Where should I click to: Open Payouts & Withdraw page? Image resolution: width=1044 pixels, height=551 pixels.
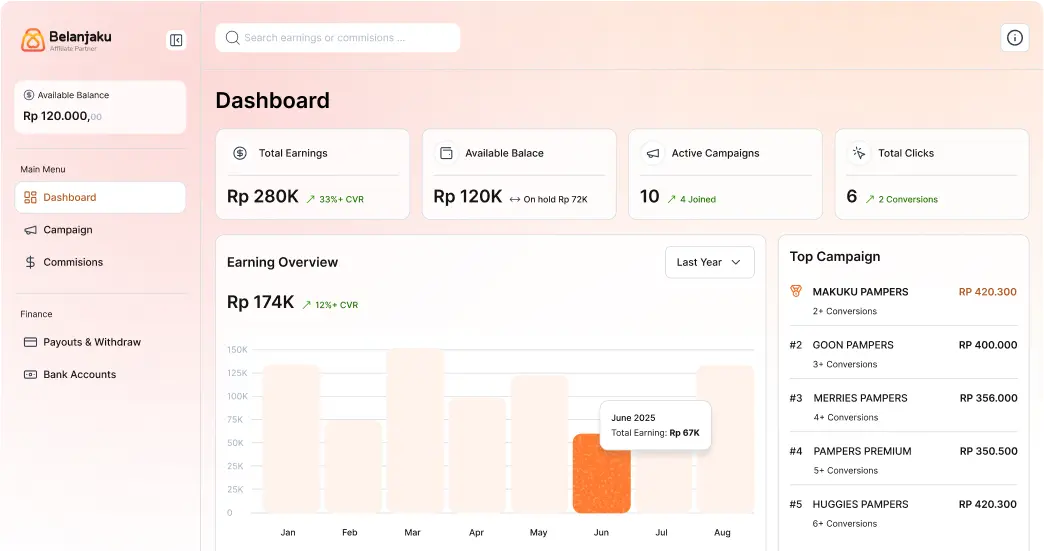100,342
